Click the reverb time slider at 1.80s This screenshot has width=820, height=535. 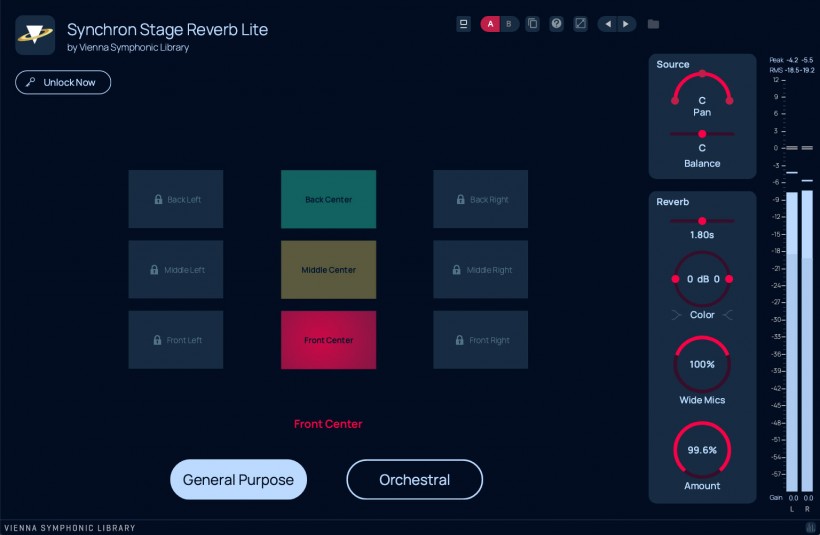(702, 221)
